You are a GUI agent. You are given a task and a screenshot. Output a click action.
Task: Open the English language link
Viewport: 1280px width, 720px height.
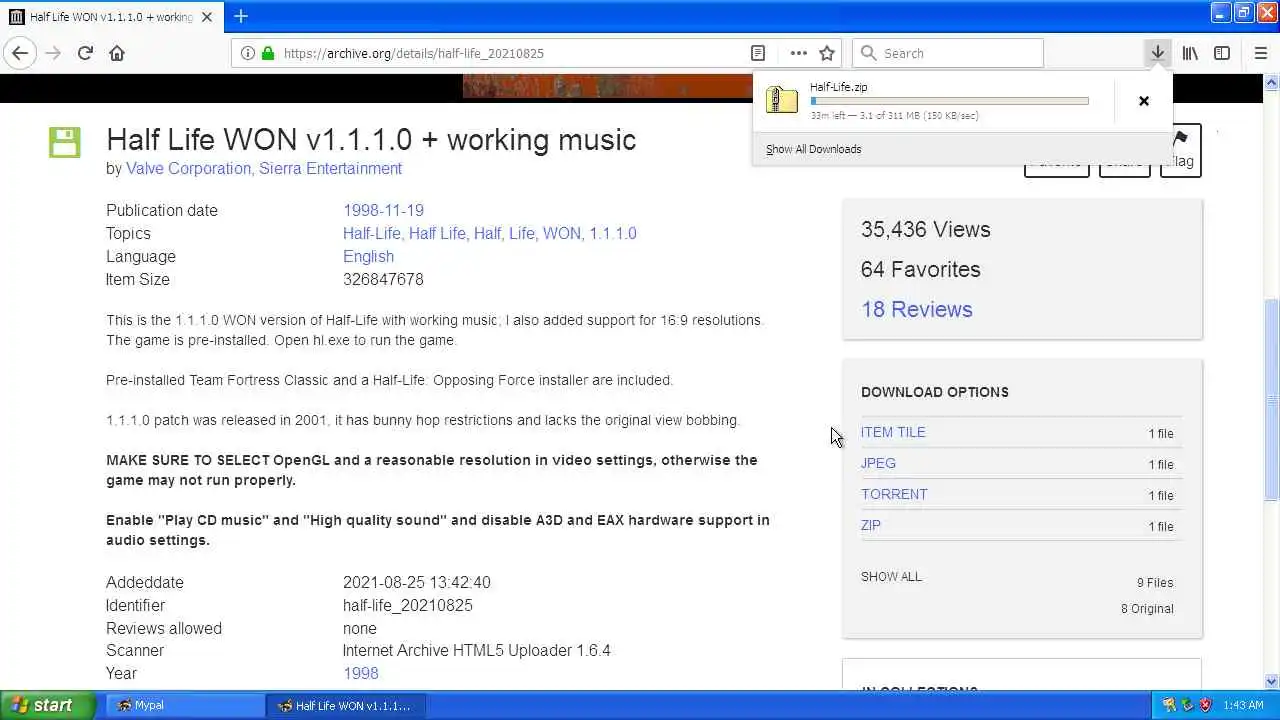point(368,256)
